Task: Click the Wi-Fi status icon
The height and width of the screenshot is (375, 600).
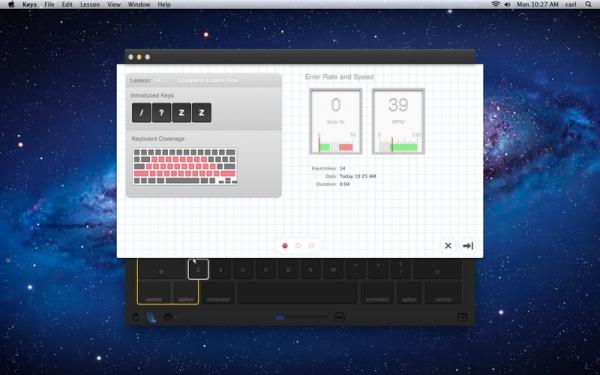Action: (496, 4)
